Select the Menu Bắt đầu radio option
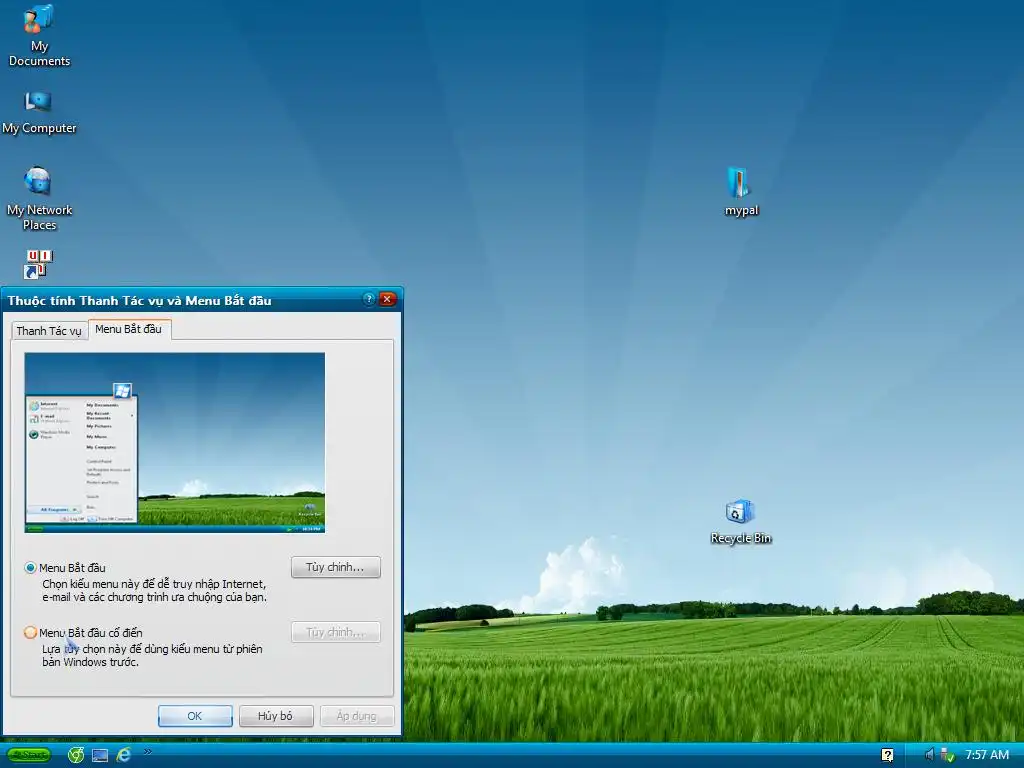 [30, 568]
